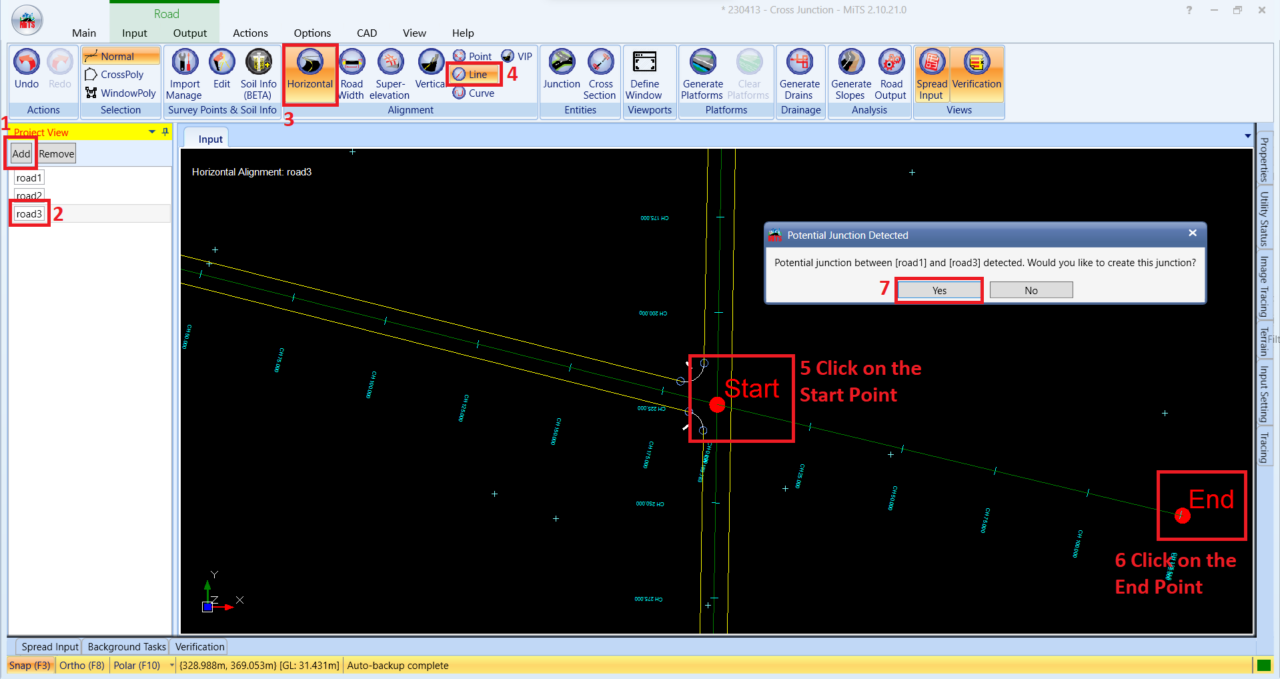The height and width of the screenshot is (679, 1280).
Task: Switch to the Main ribbon tab
Action: (x=83, y=32)
